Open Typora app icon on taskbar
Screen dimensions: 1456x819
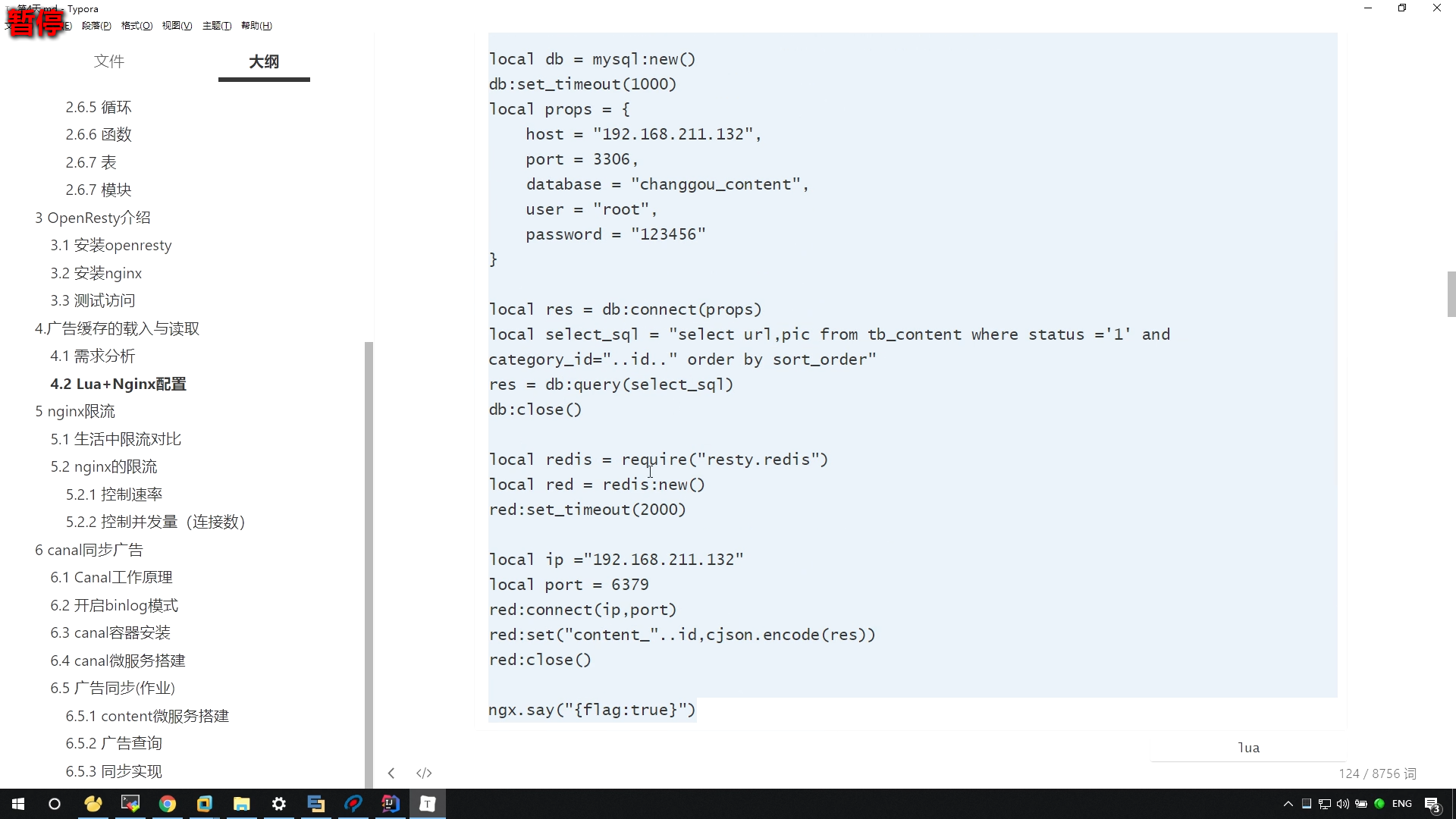(x=428, y=804)
